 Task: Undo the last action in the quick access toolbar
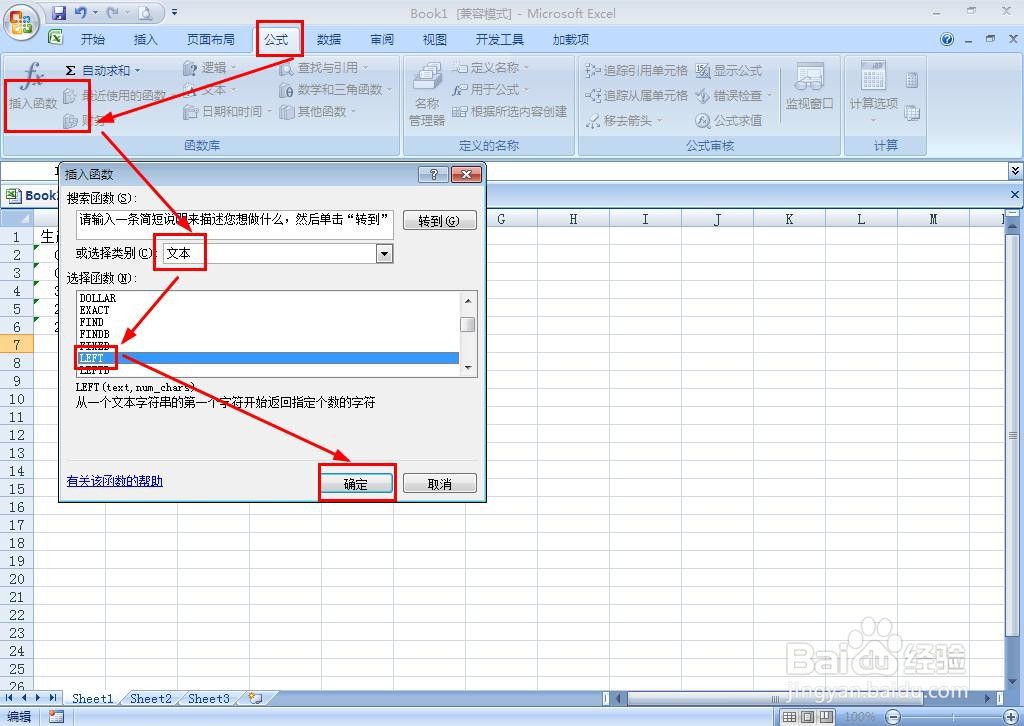click(x=80, y=12)
